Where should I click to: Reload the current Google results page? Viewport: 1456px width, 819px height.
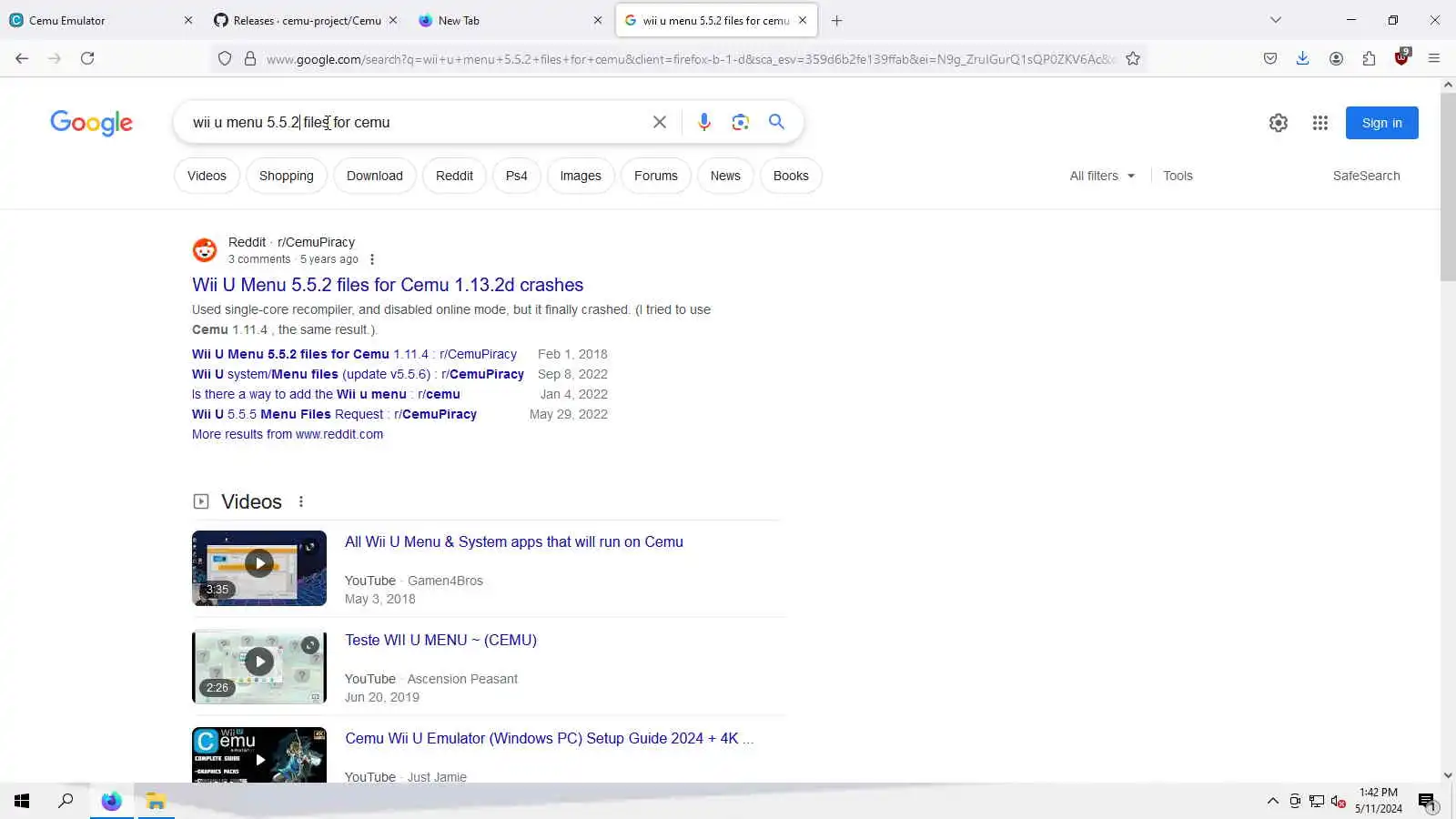(87, 58)
